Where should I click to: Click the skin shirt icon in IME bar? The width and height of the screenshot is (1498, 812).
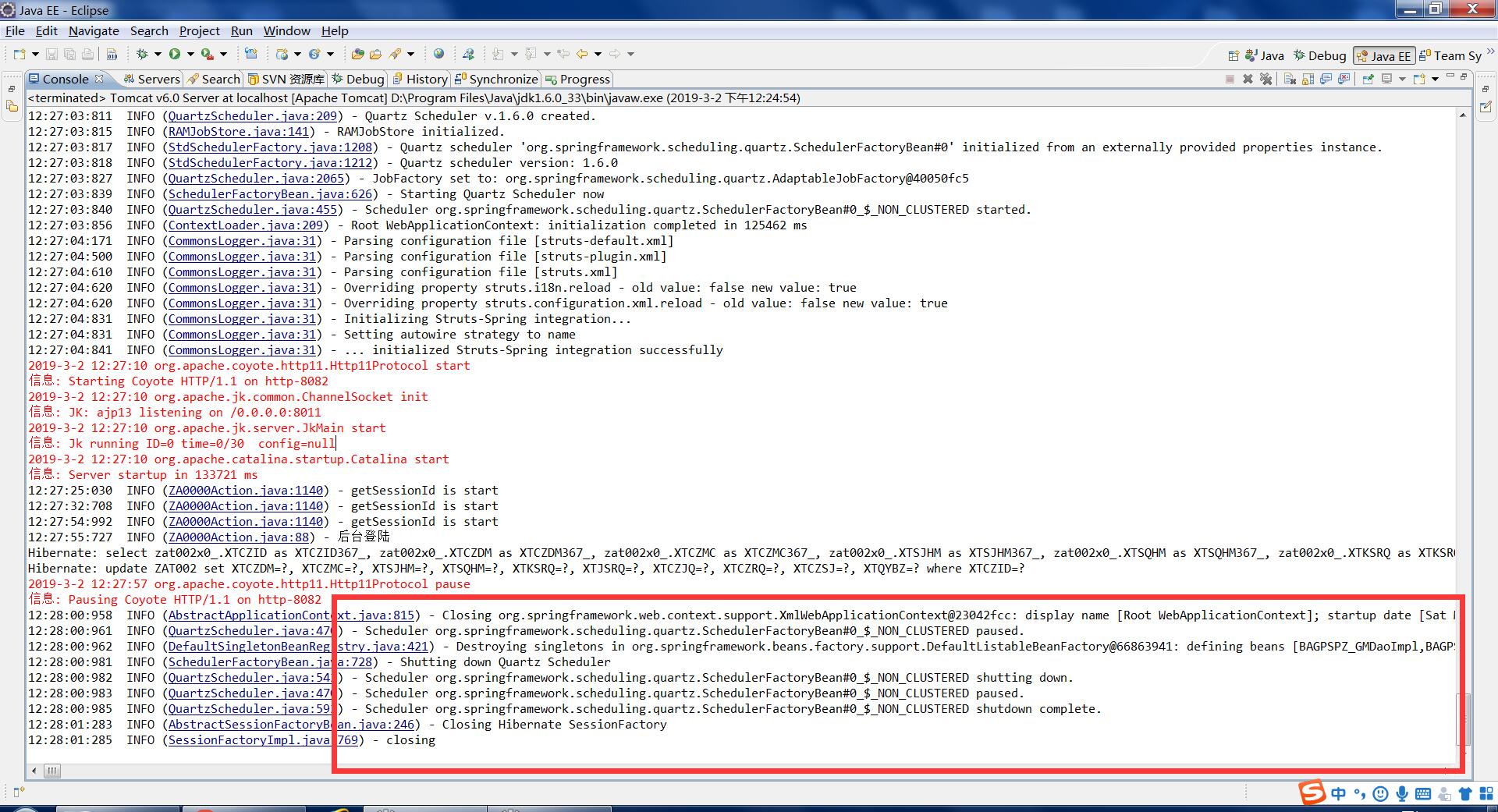click(1464, 794)
